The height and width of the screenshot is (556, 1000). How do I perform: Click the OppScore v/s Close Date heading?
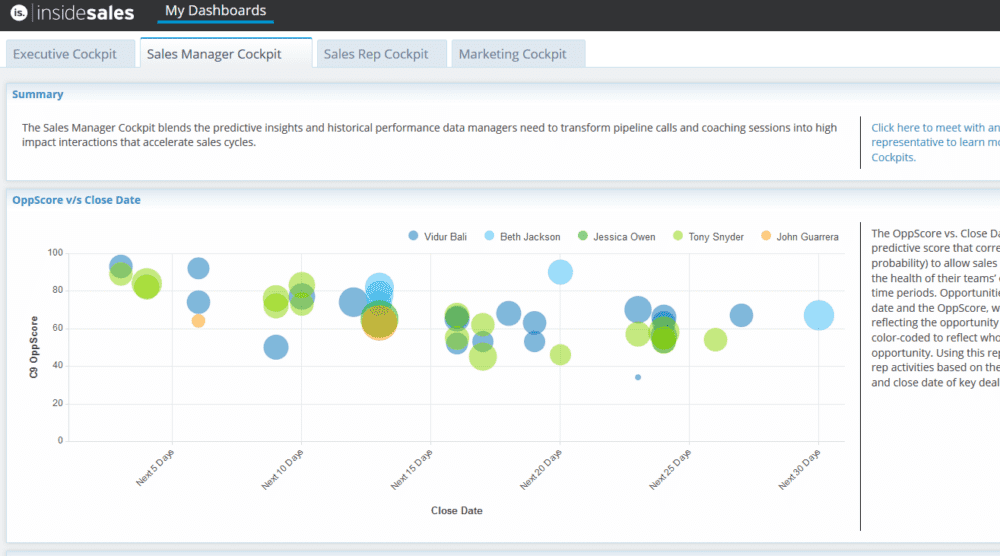pyautogui.click(x=76, y=200)
